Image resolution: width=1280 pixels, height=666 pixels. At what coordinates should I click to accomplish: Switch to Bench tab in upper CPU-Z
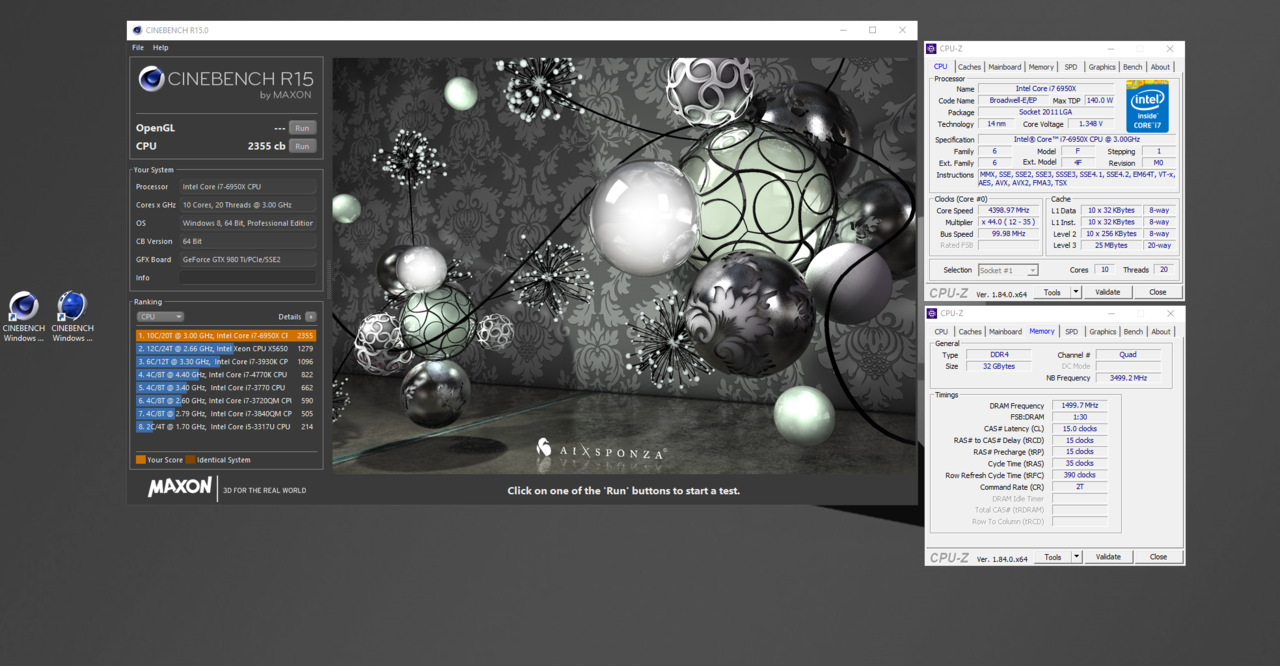pyautogui.click(x=1132, y=67)
